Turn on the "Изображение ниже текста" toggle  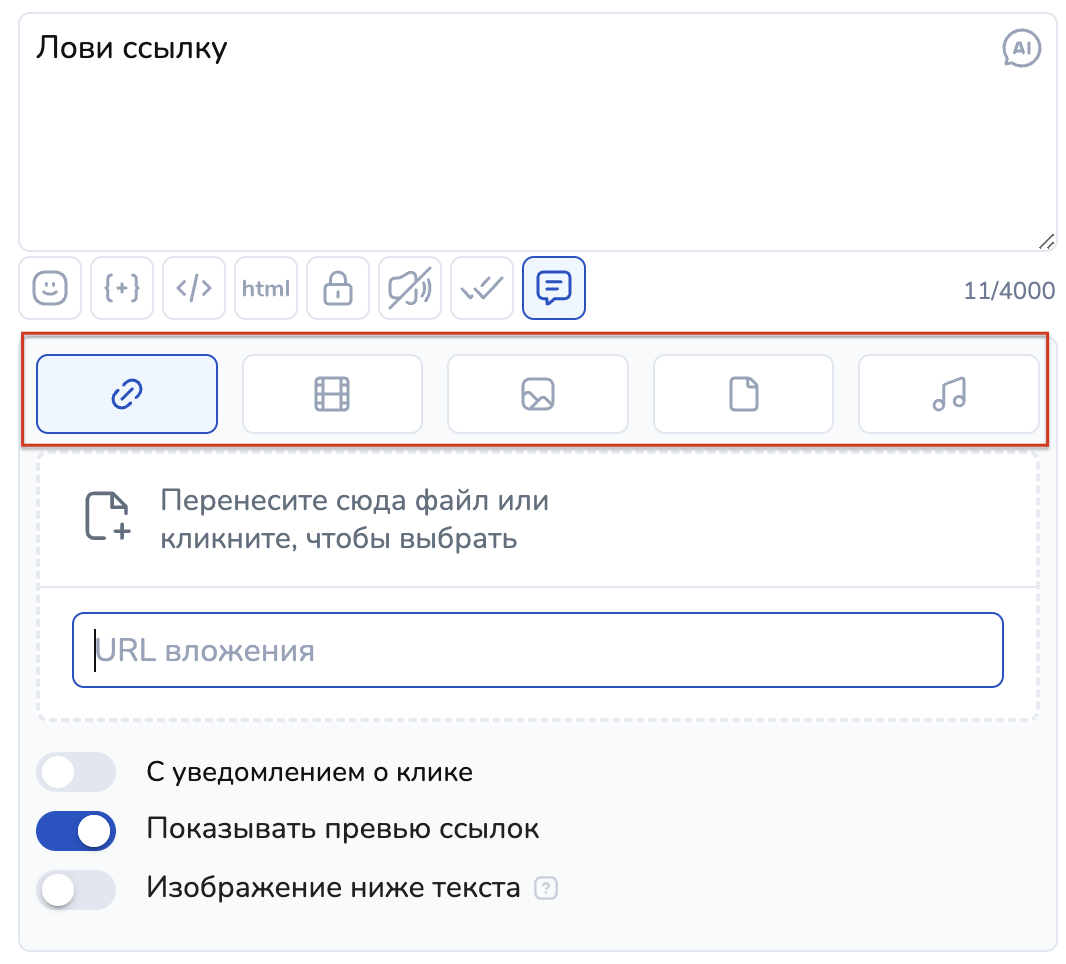click(76, 889)
